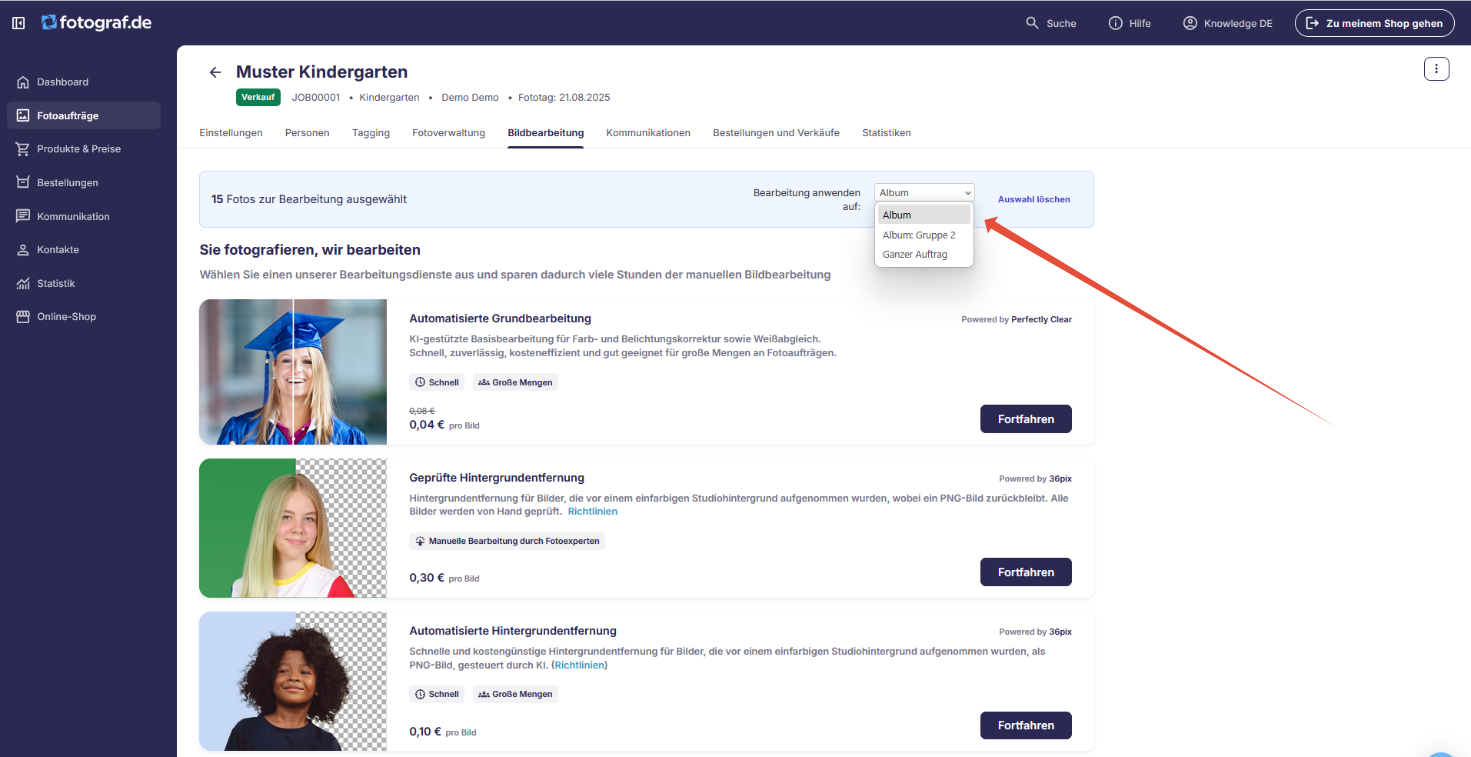
Task: Click Große Mengen tag under Automatisierte Grundbearbeitung
Action: click(515, 382)
